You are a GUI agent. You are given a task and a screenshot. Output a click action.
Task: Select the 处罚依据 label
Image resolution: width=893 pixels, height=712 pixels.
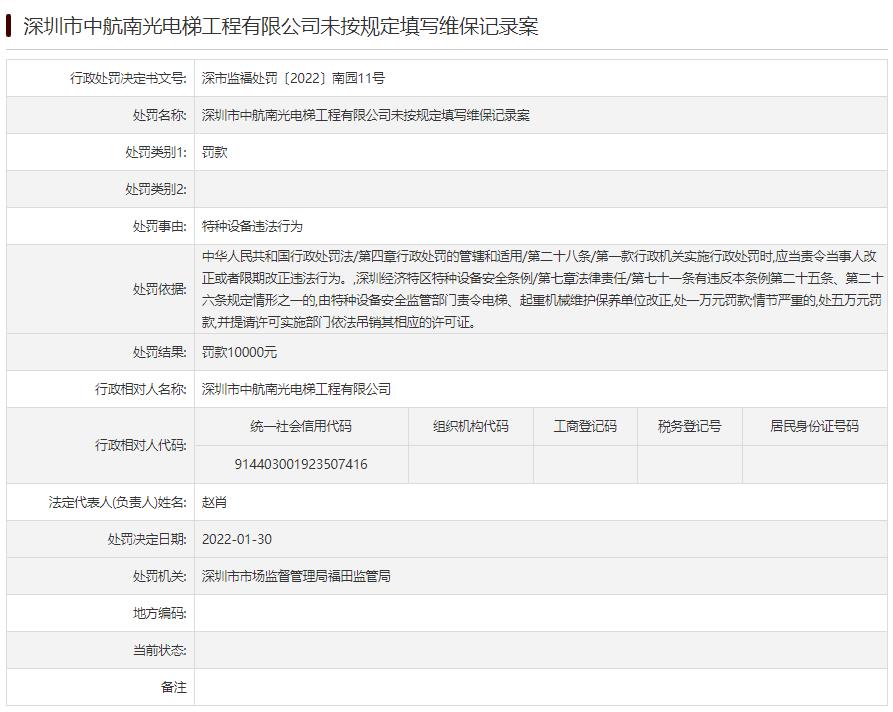pos(159,289)
